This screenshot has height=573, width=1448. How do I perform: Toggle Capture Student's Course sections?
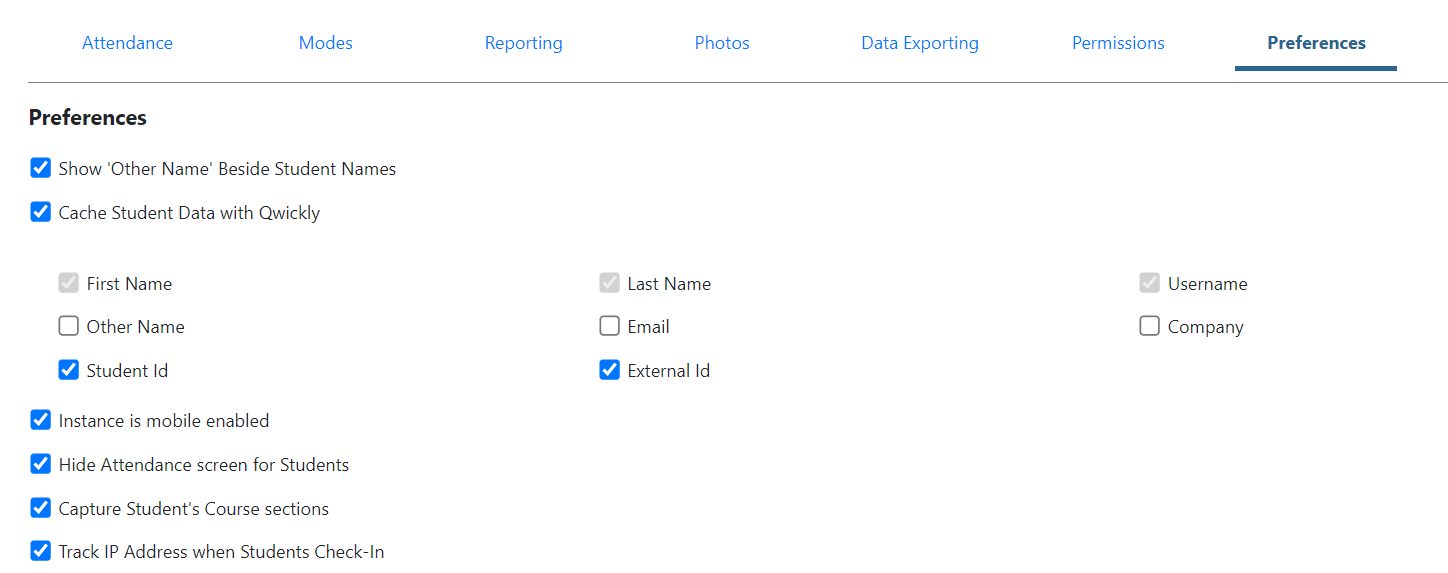tap(41, 508)
